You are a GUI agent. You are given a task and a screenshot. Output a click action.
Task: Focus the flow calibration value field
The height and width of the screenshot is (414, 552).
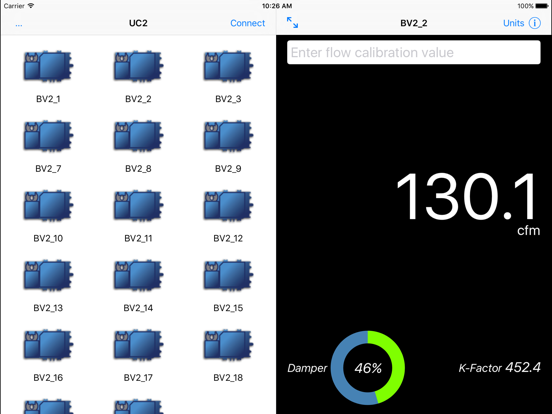(x=414, y=52)
